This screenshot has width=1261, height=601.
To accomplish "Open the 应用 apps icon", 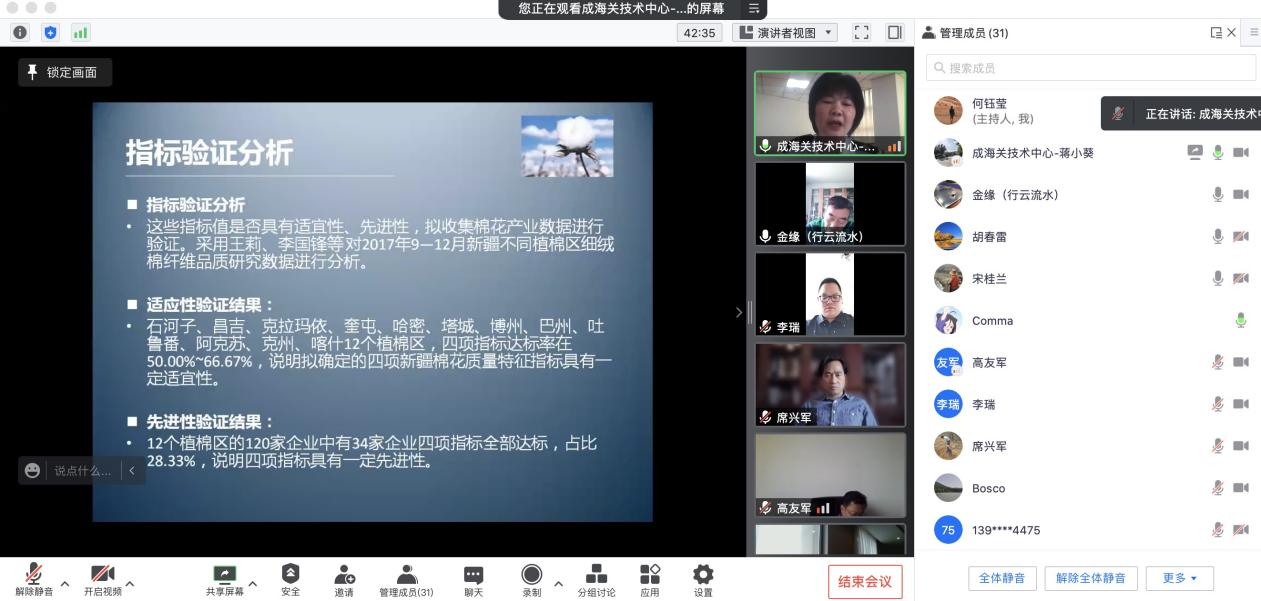I will 650,578.
